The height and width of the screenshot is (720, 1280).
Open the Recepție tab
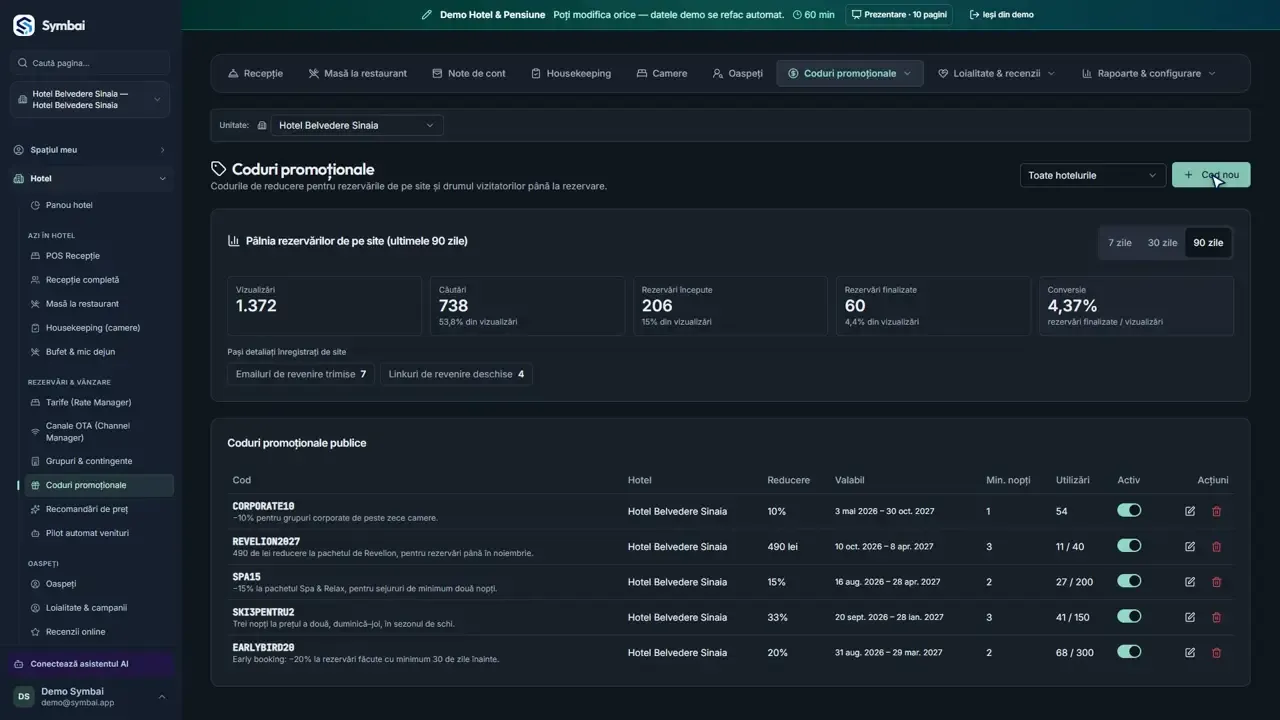[255, 73]
